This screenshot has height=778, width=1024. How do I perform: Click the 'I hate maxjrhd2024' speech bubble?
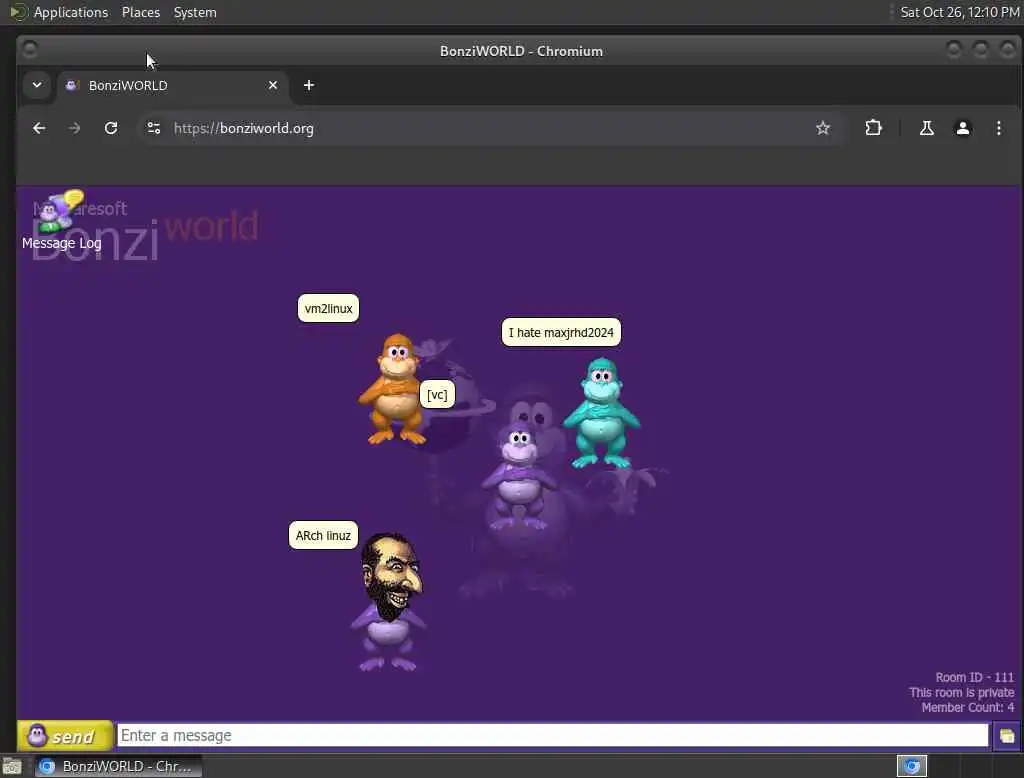(x=561, y=332)
